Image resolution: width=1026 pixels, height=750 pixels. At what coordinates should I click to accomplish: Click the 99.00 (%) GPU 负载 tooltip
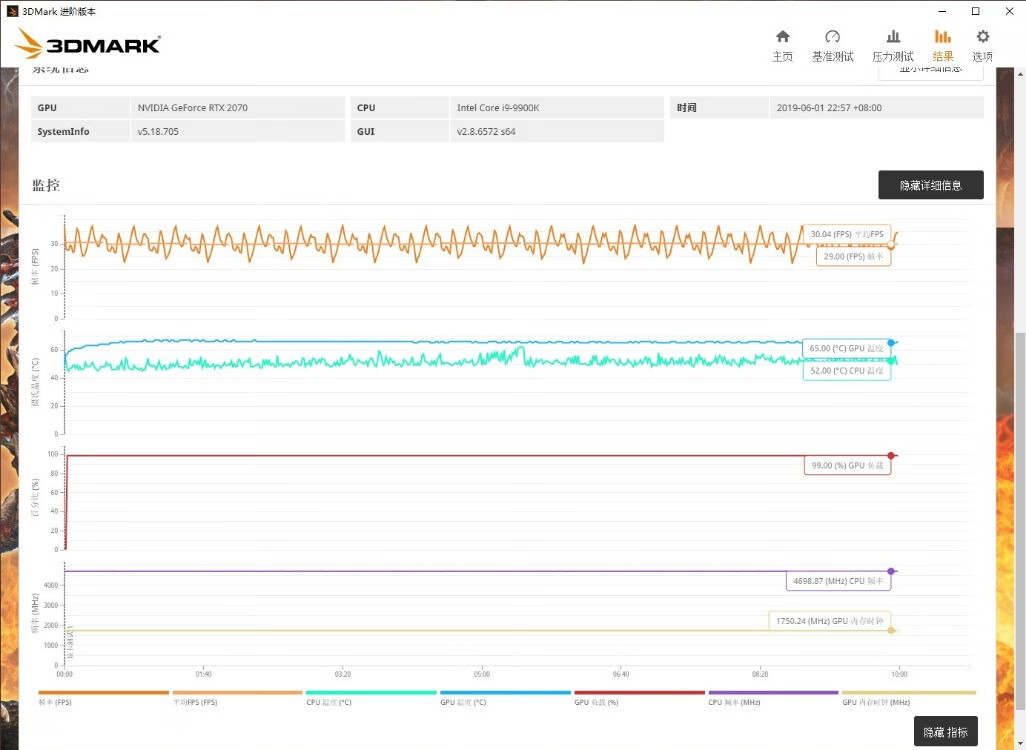pyautogui.click(x=847, y=465)
